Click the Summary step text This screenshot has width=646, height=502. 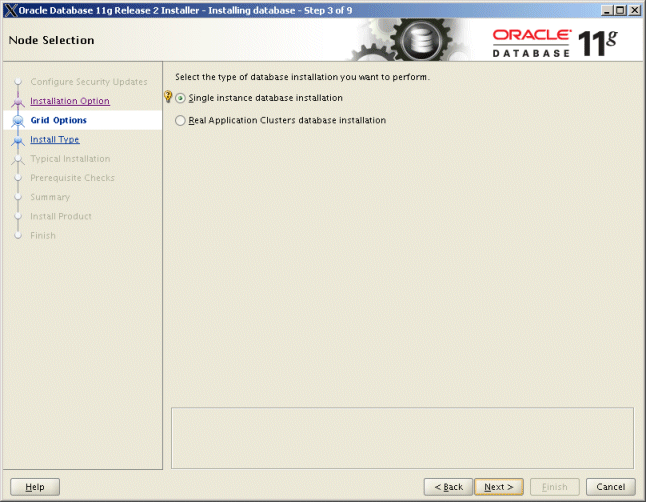point(50,197)
